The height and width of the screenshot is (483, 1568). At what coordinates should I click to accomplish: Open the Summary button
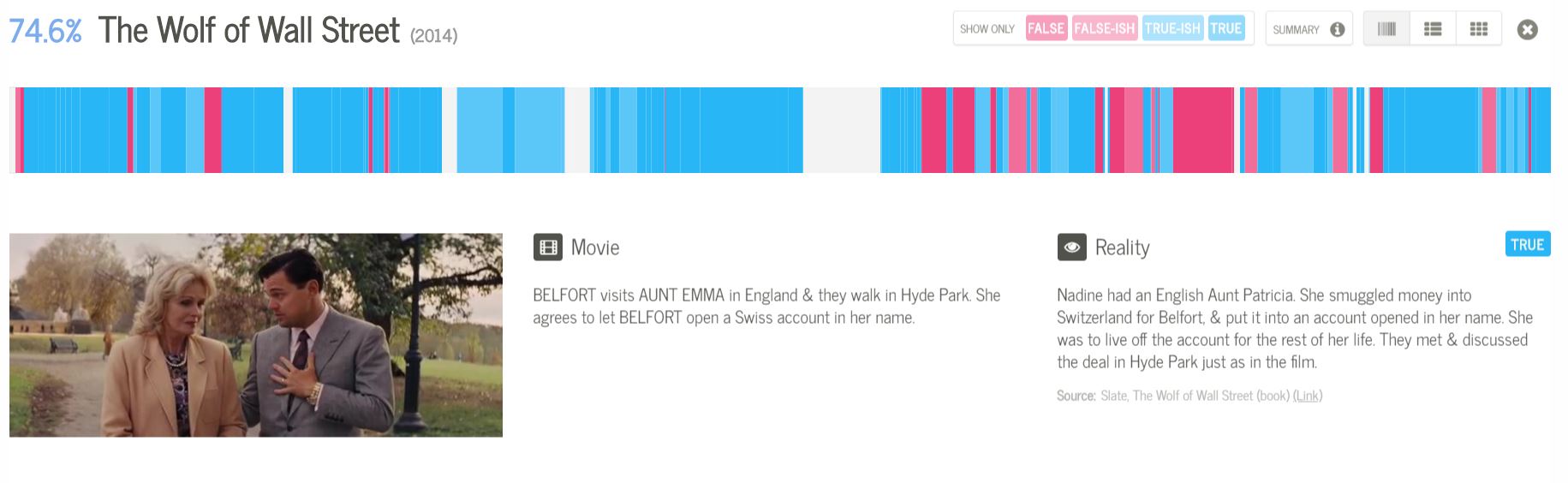(1309, 29)
